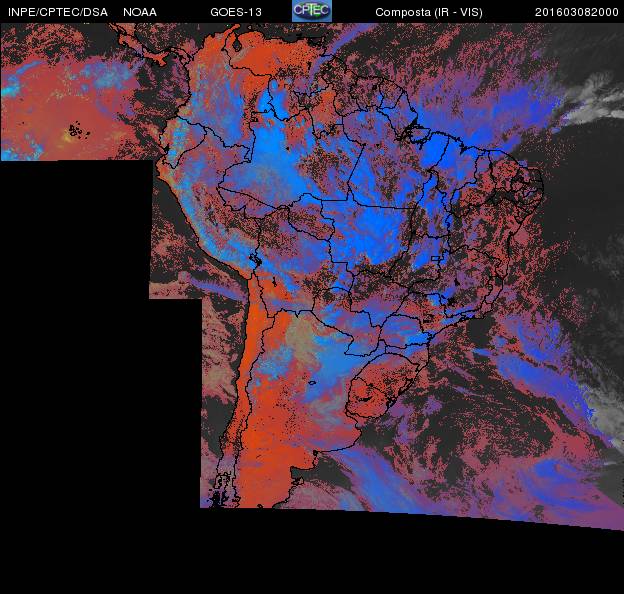Click the 201603082000 timestamp
Viewport: 624px width, 594px height.
pos(577,12)
